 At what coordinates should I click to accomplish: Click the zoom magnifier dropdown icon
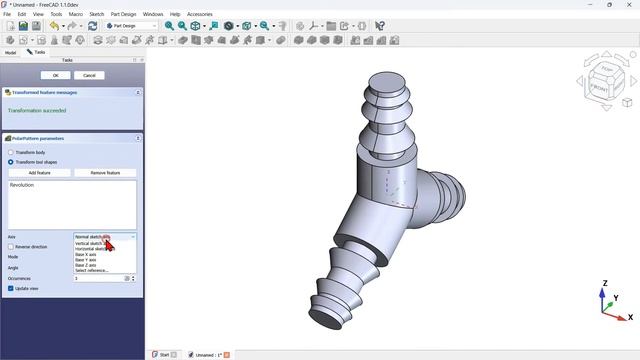tap(264, 26)
